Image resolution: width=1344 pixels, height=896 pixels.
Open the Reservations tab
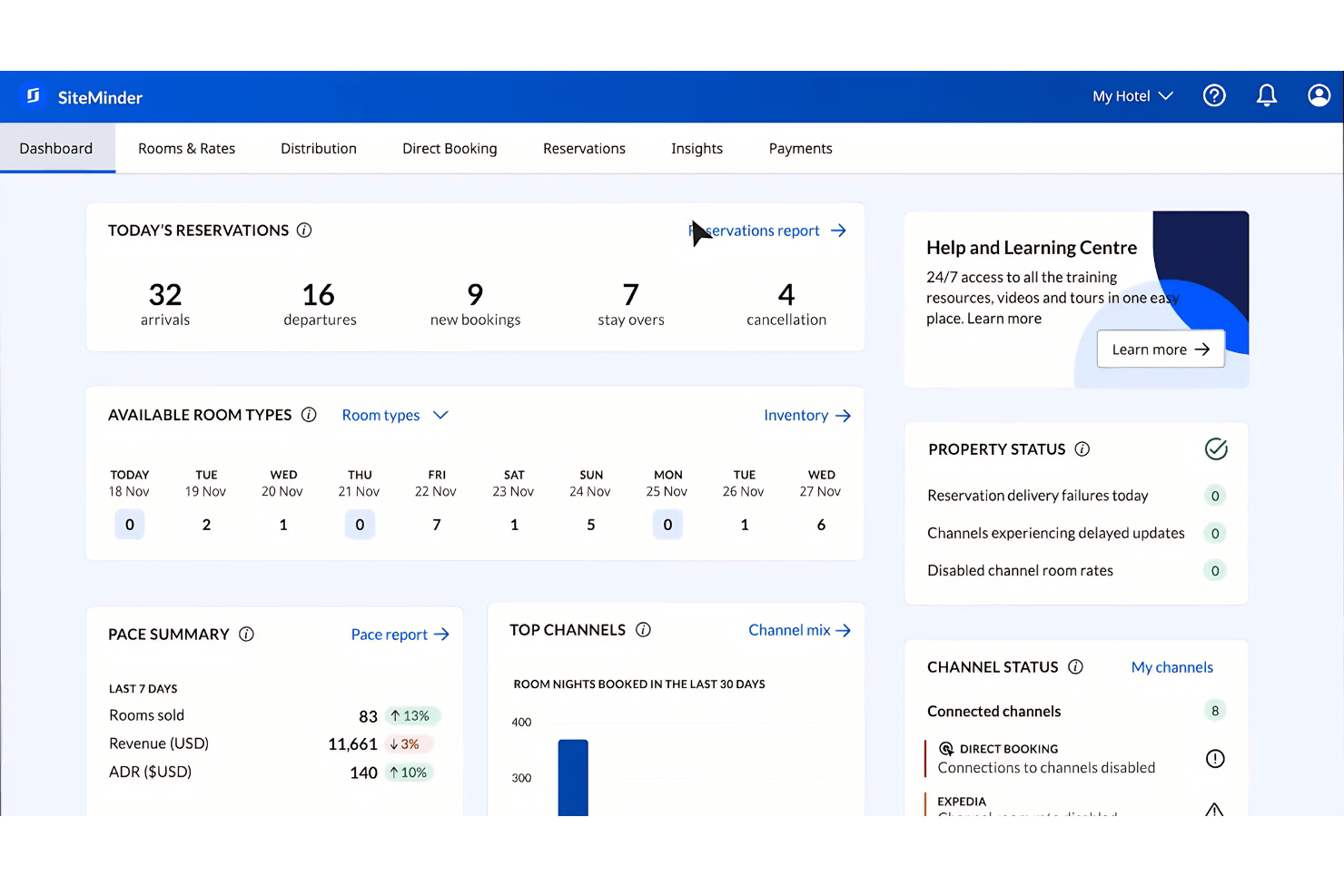coord(584,148)
